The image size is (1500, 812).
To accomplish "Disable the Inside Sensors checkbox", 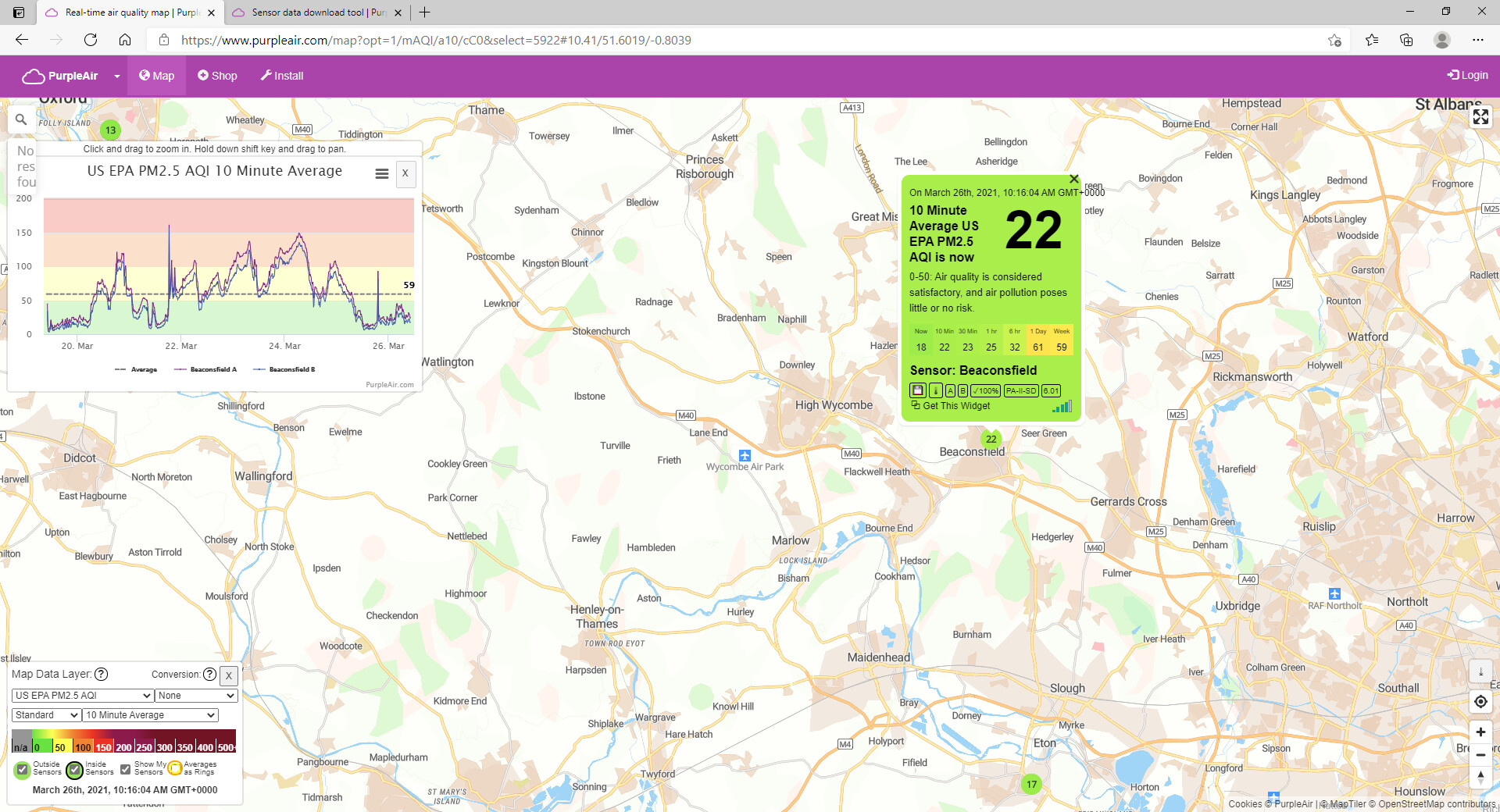I will [x=75, y=771].
